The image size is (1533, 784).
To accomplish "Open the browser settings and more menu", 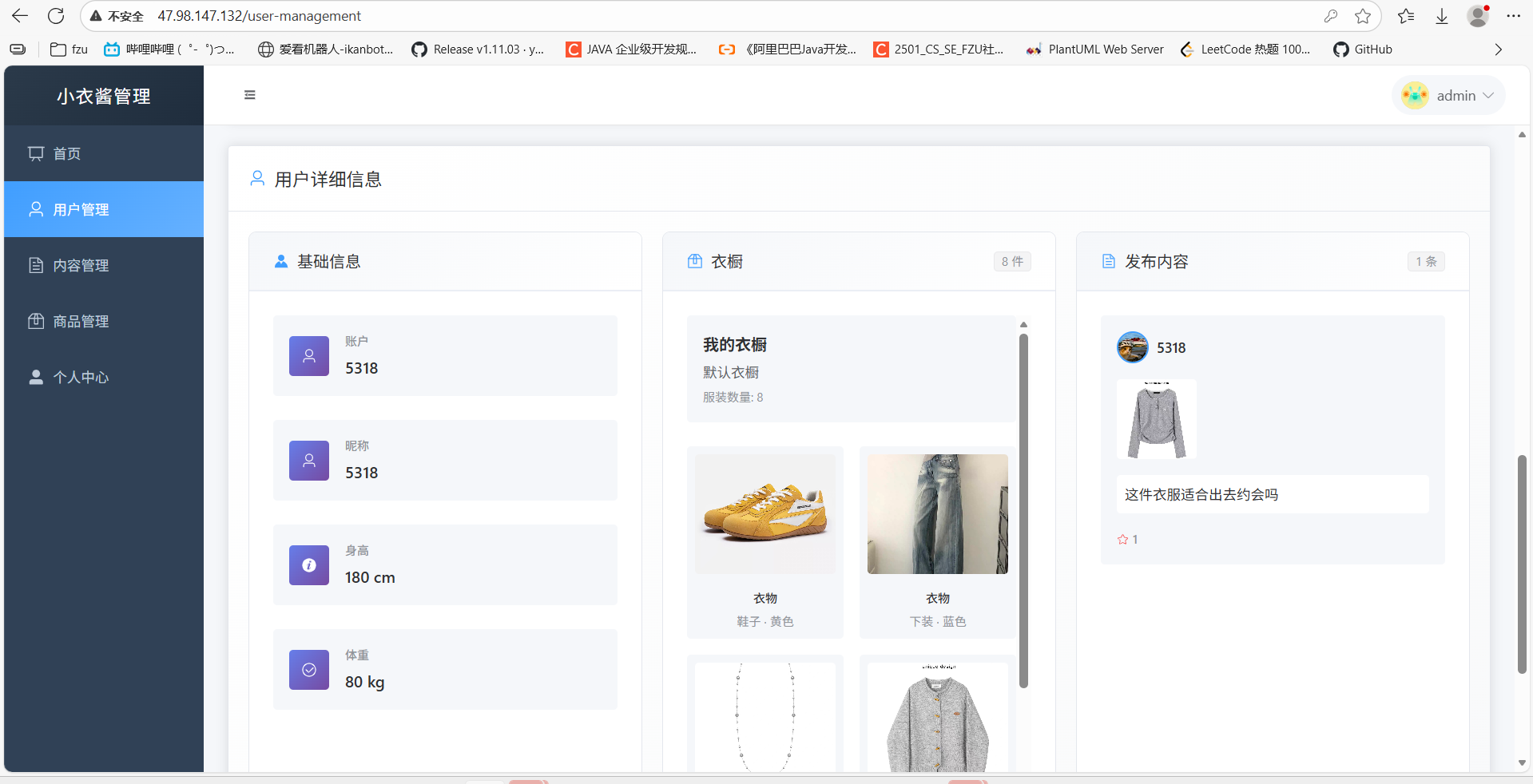I will pos(1514,16).
